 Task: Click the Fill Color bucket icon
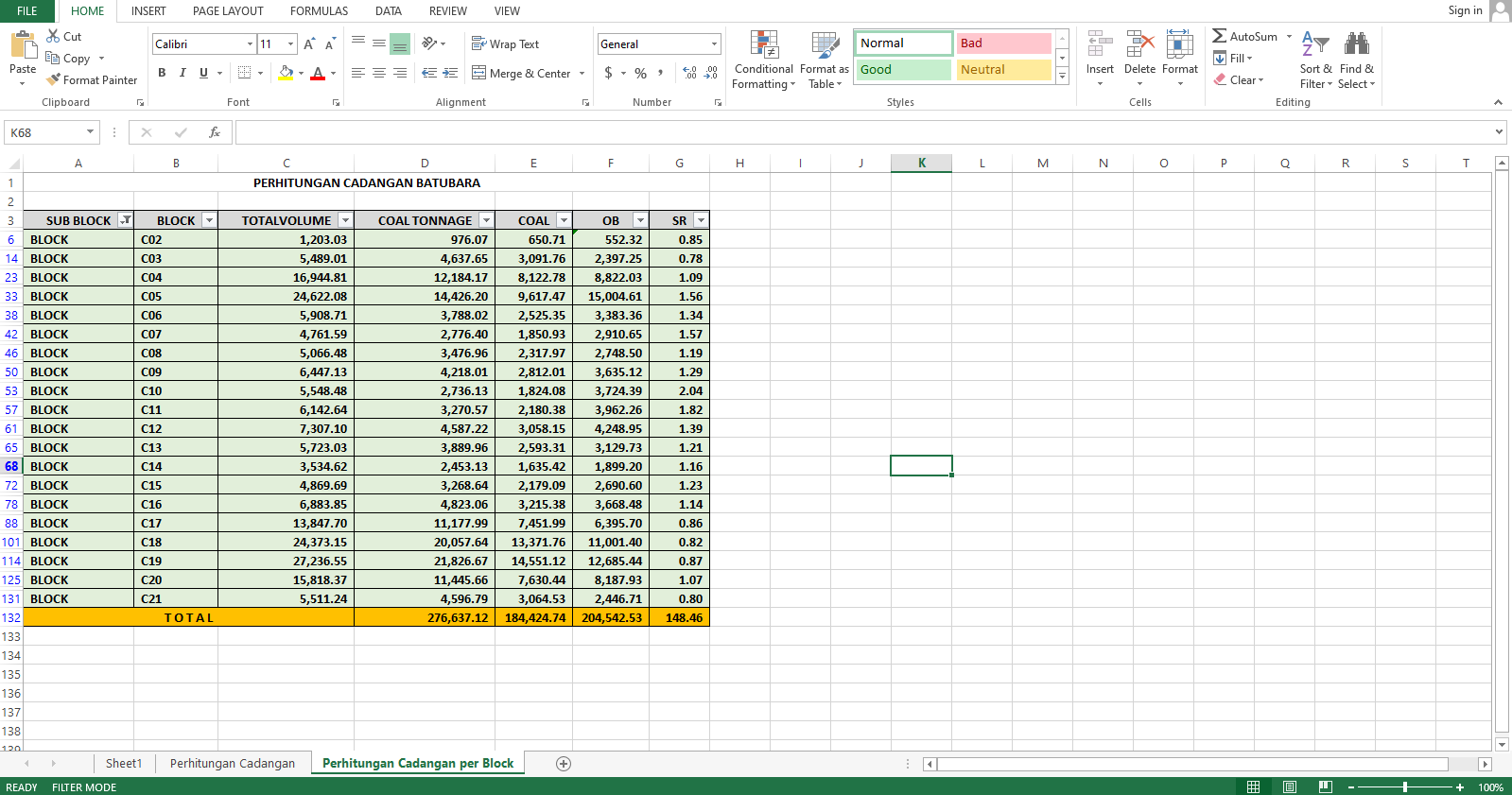286,73
